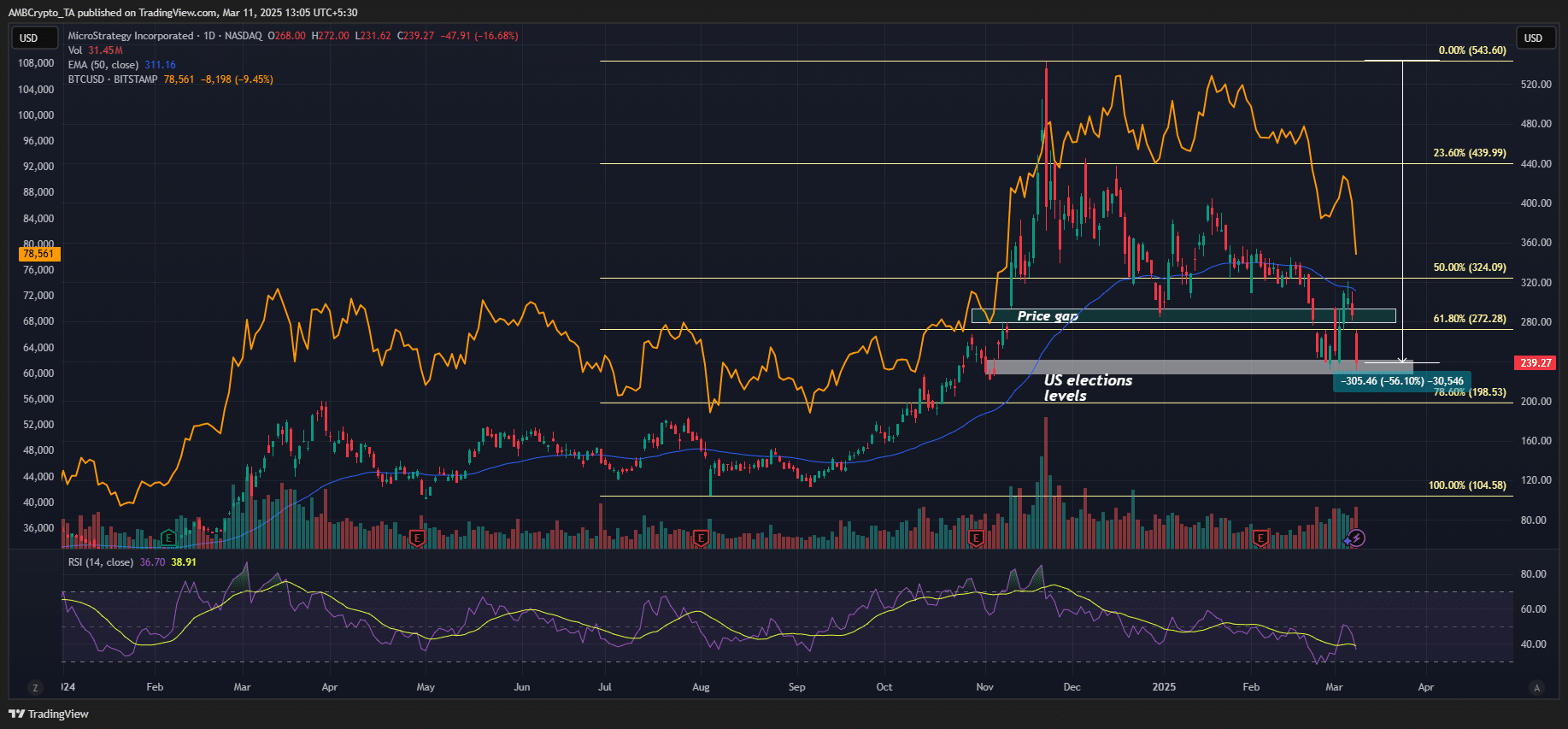This screenshot has width=1568, height=729.
Task: Click the AMBCrypto_TA published caption text
Action: click(x=182, y=13)
